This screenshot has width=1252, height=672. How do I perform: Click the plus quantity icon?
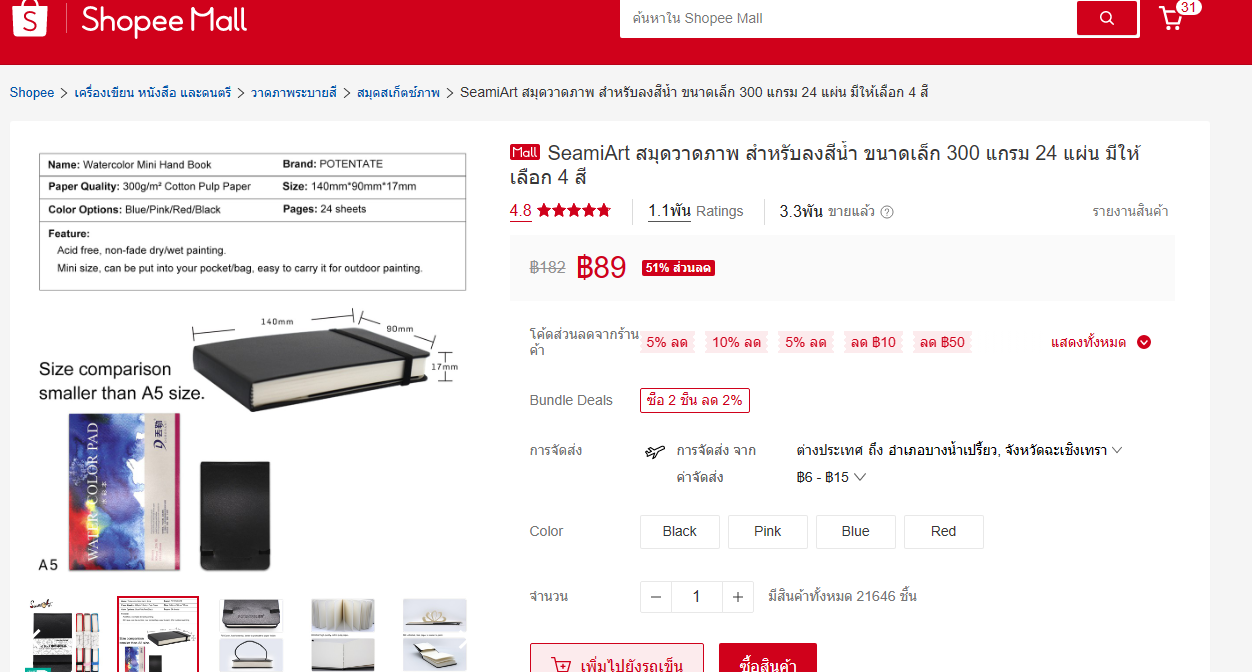tap(738, 597)
